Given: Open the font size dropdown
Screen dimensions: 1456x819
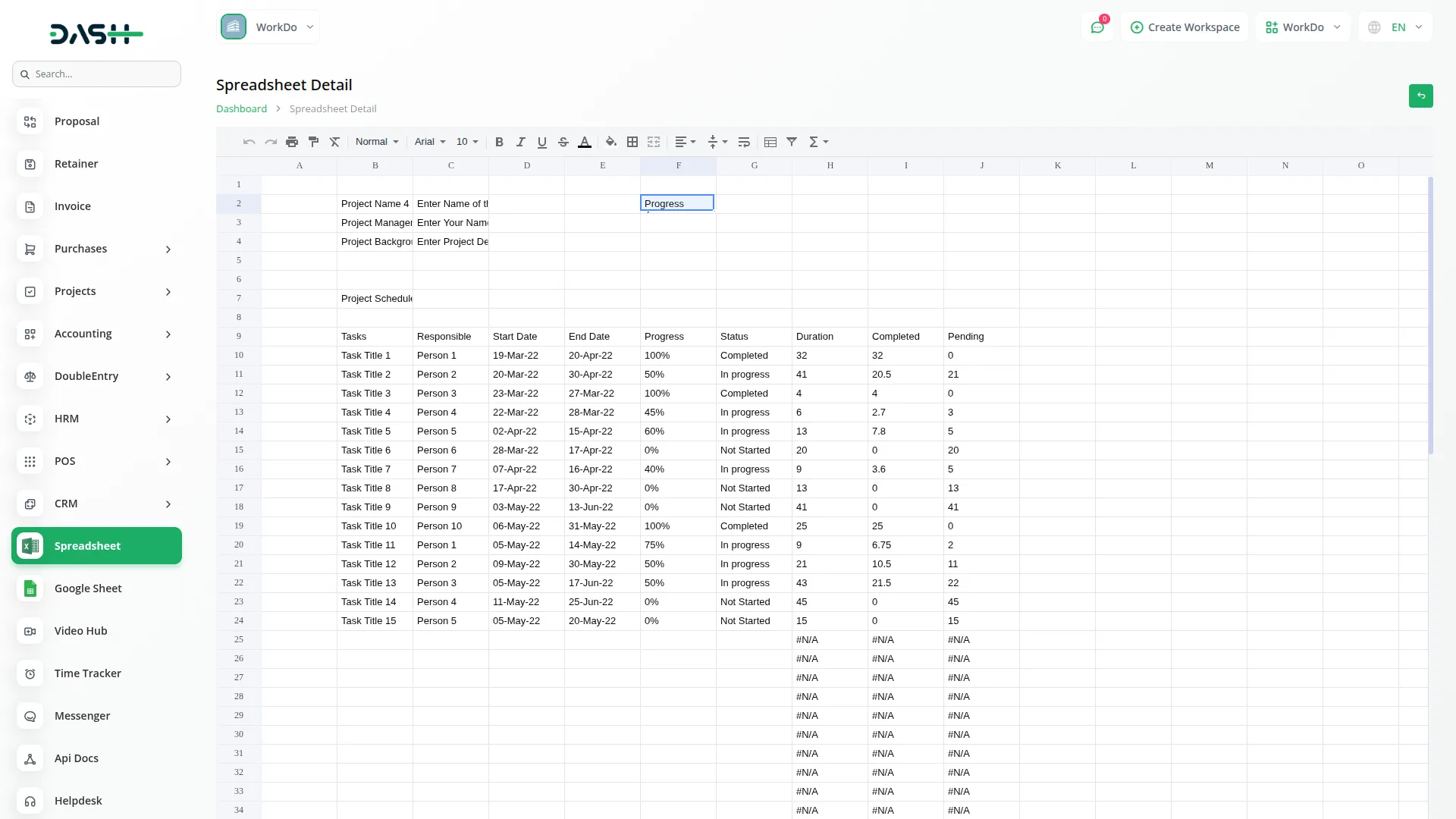Looking at the screenshot, I should pyautogui.click(x=467, y=142).
